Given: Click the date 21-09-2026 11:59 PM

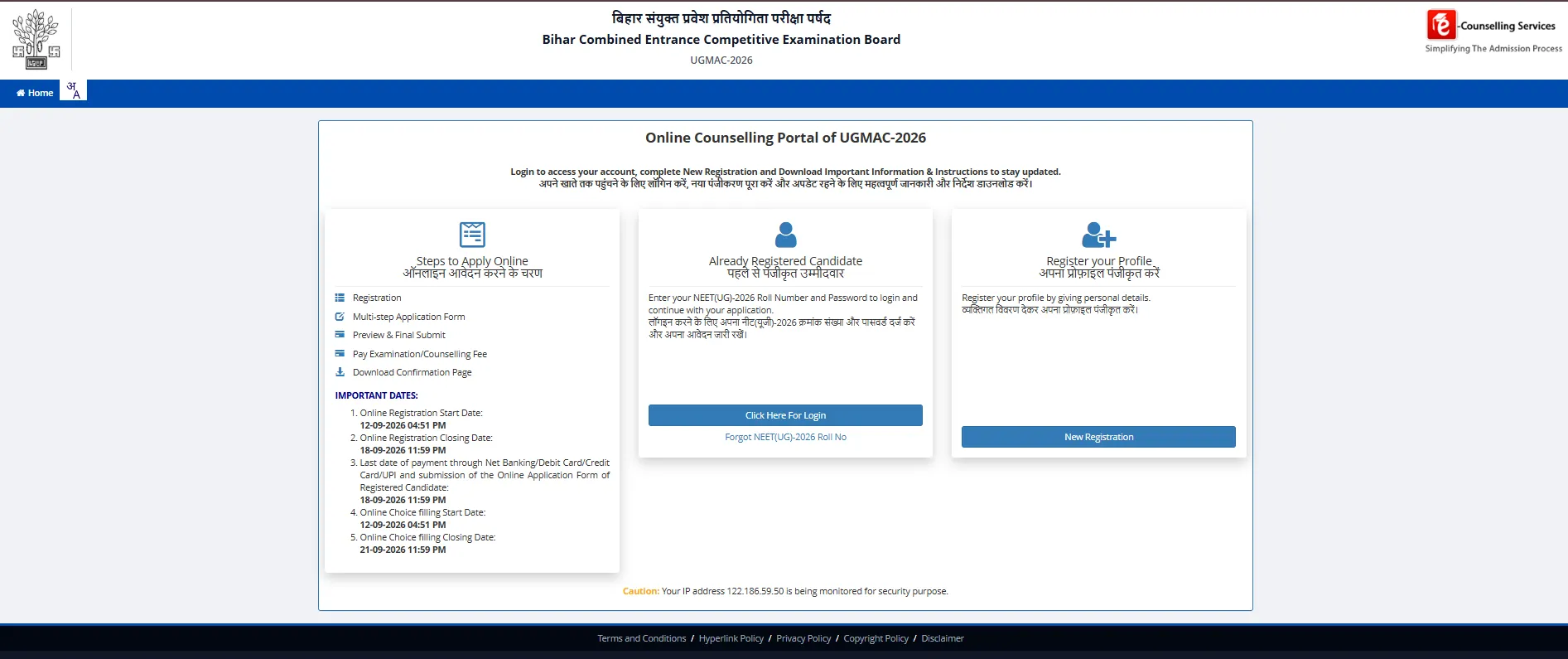Looking at the screenshot, I should (x=403, y=550).
